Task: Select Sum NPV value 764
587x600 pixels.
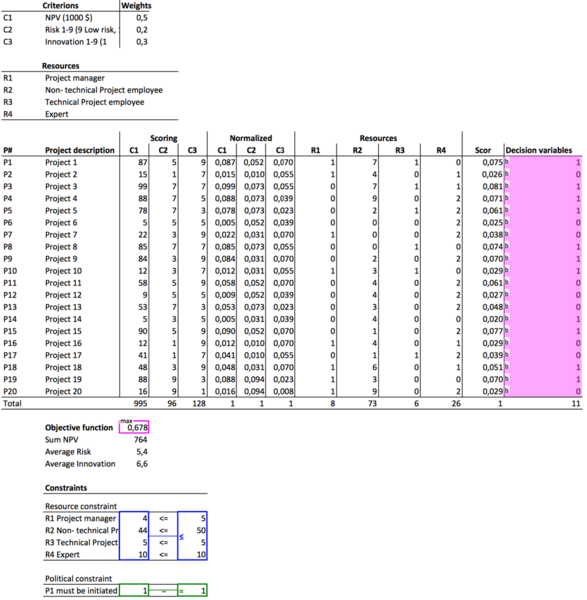Action: coord(140,440)
